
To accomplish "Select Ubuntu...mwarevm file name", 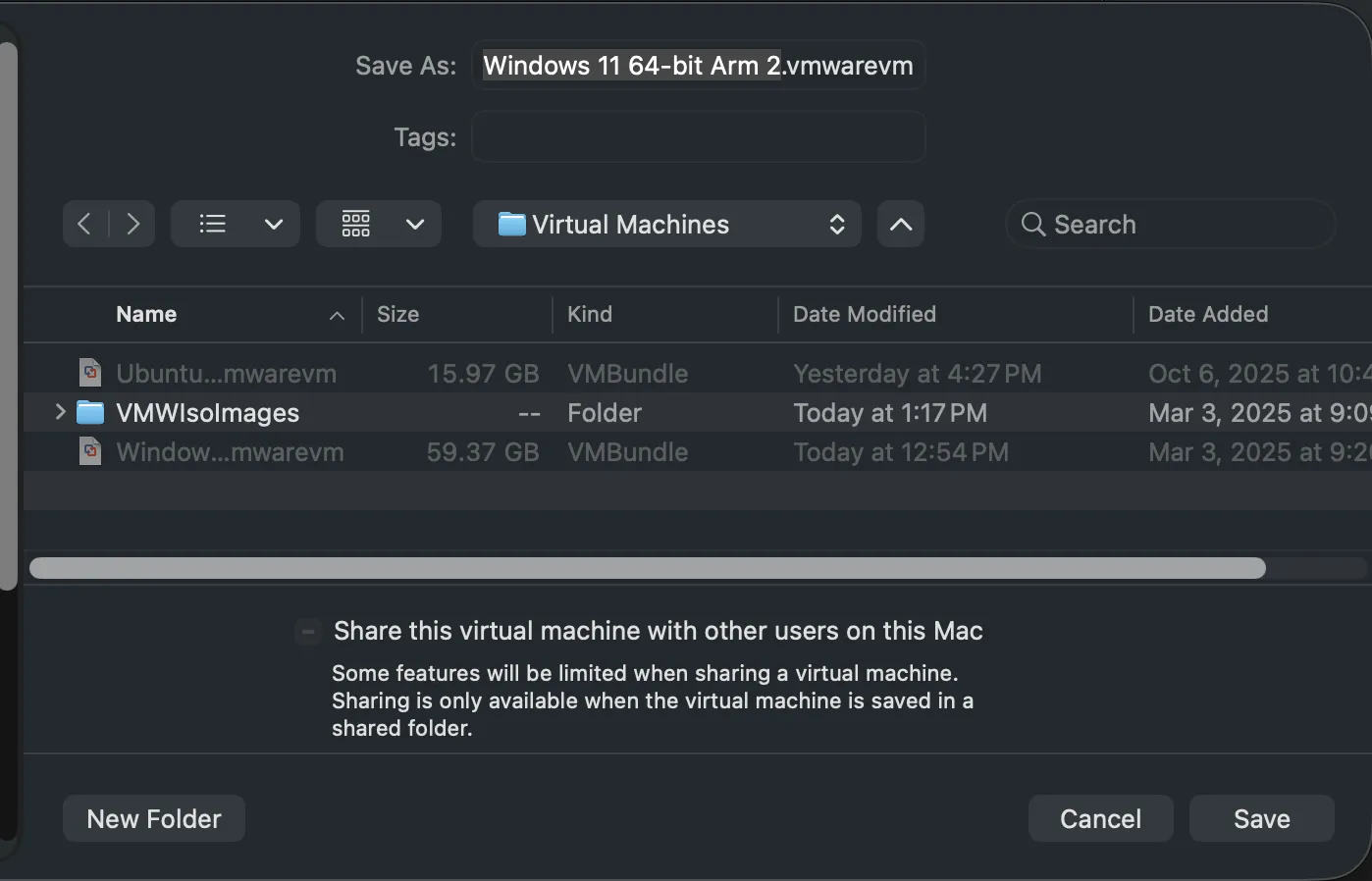I will coord(227,374).
